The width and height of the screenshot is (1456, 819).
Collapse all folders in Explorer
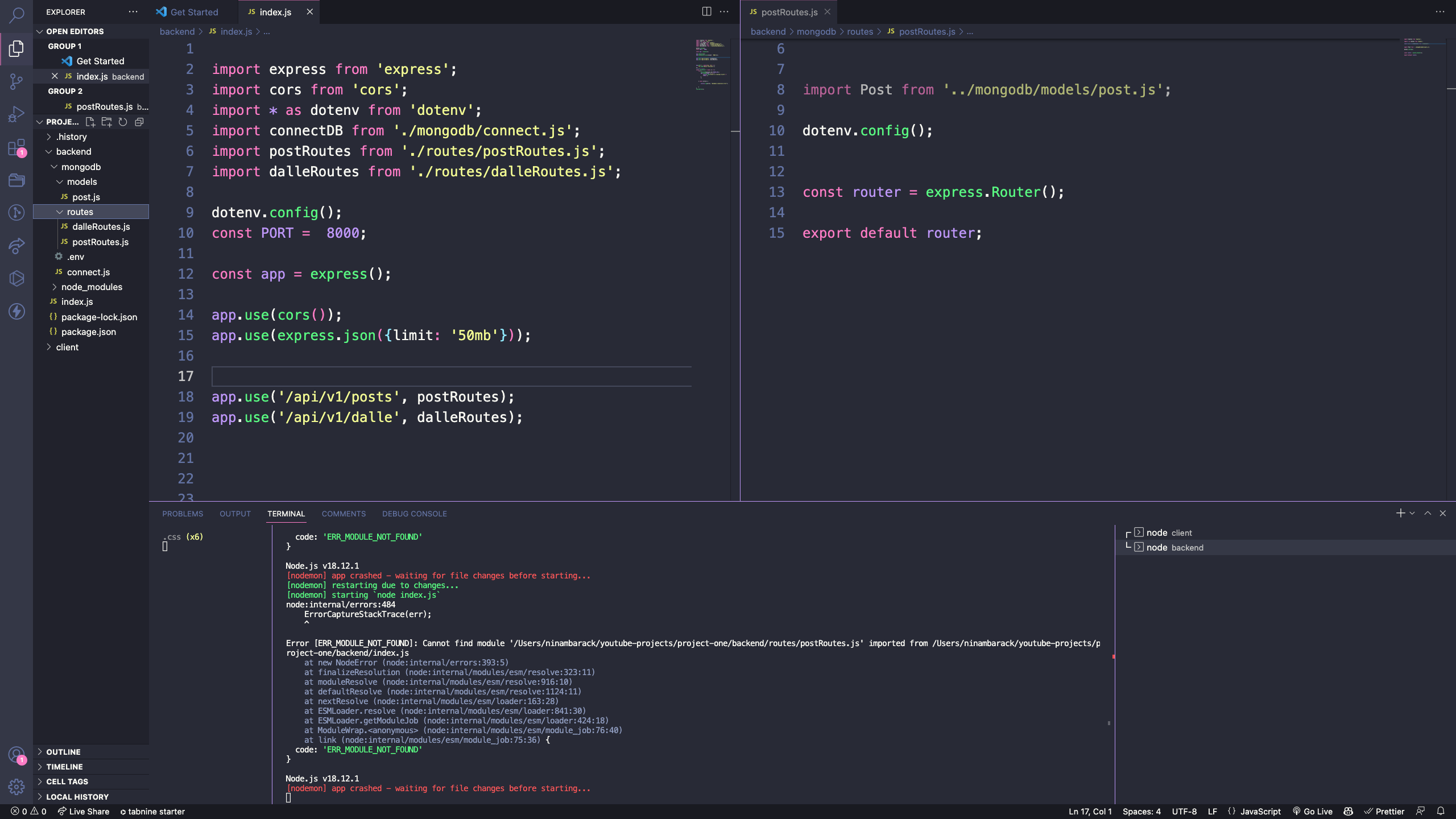[x=140, y=122]
